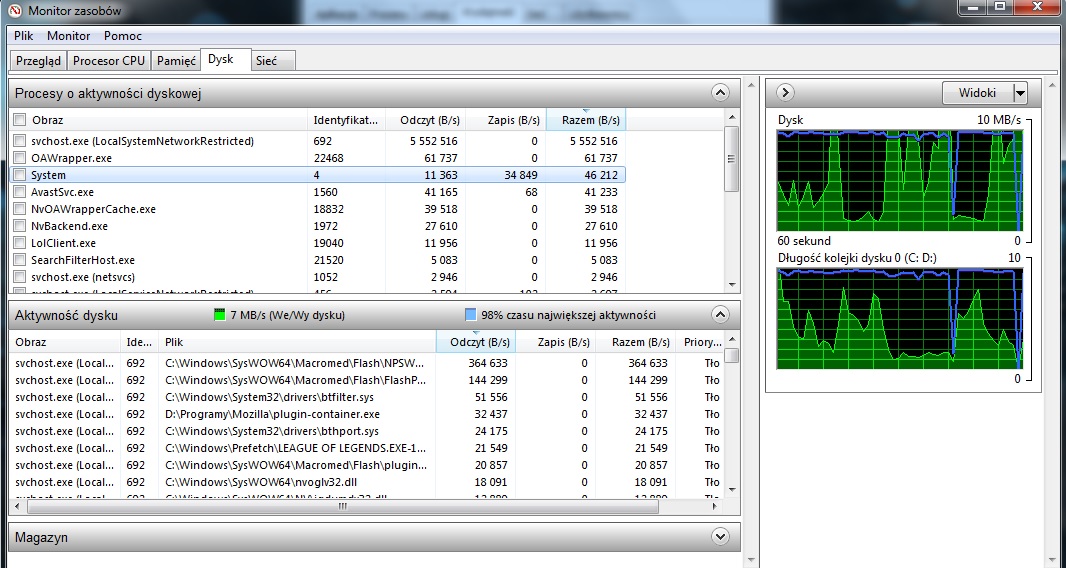This screenshot has height=568, width=1066.
Task: Click the 5 552 516 read value for svchost
Action: pyautogui.click(x=434, y=141)
